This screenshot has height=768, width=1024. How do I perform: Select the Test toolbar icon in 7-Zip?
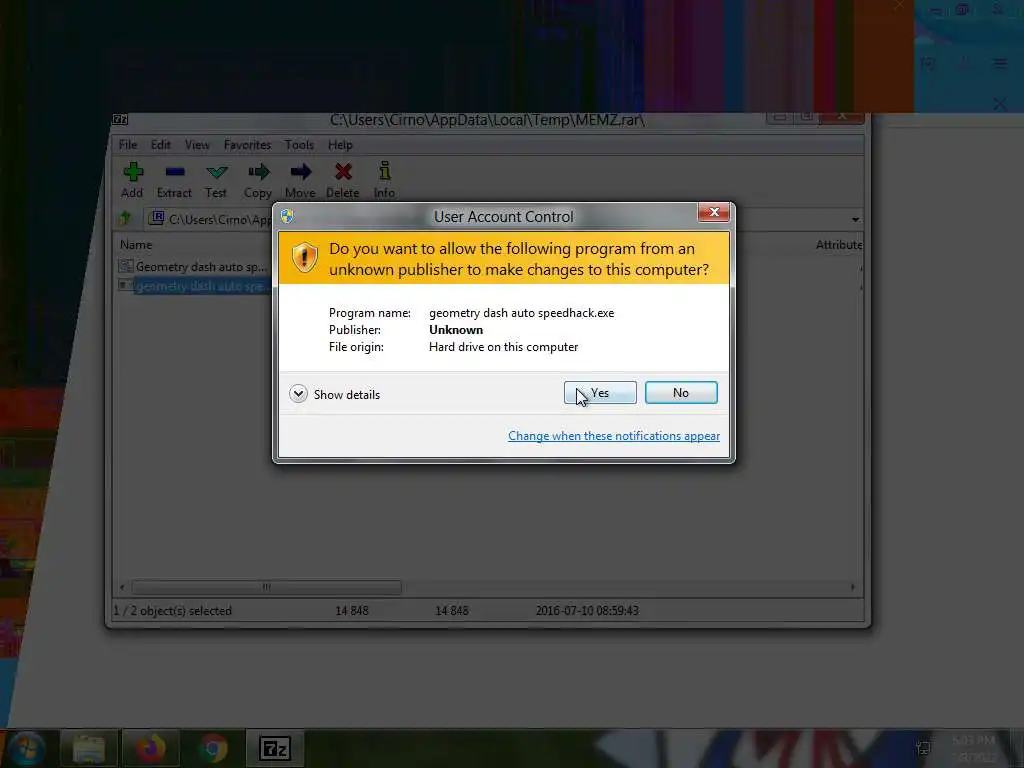tap(216, 172)
